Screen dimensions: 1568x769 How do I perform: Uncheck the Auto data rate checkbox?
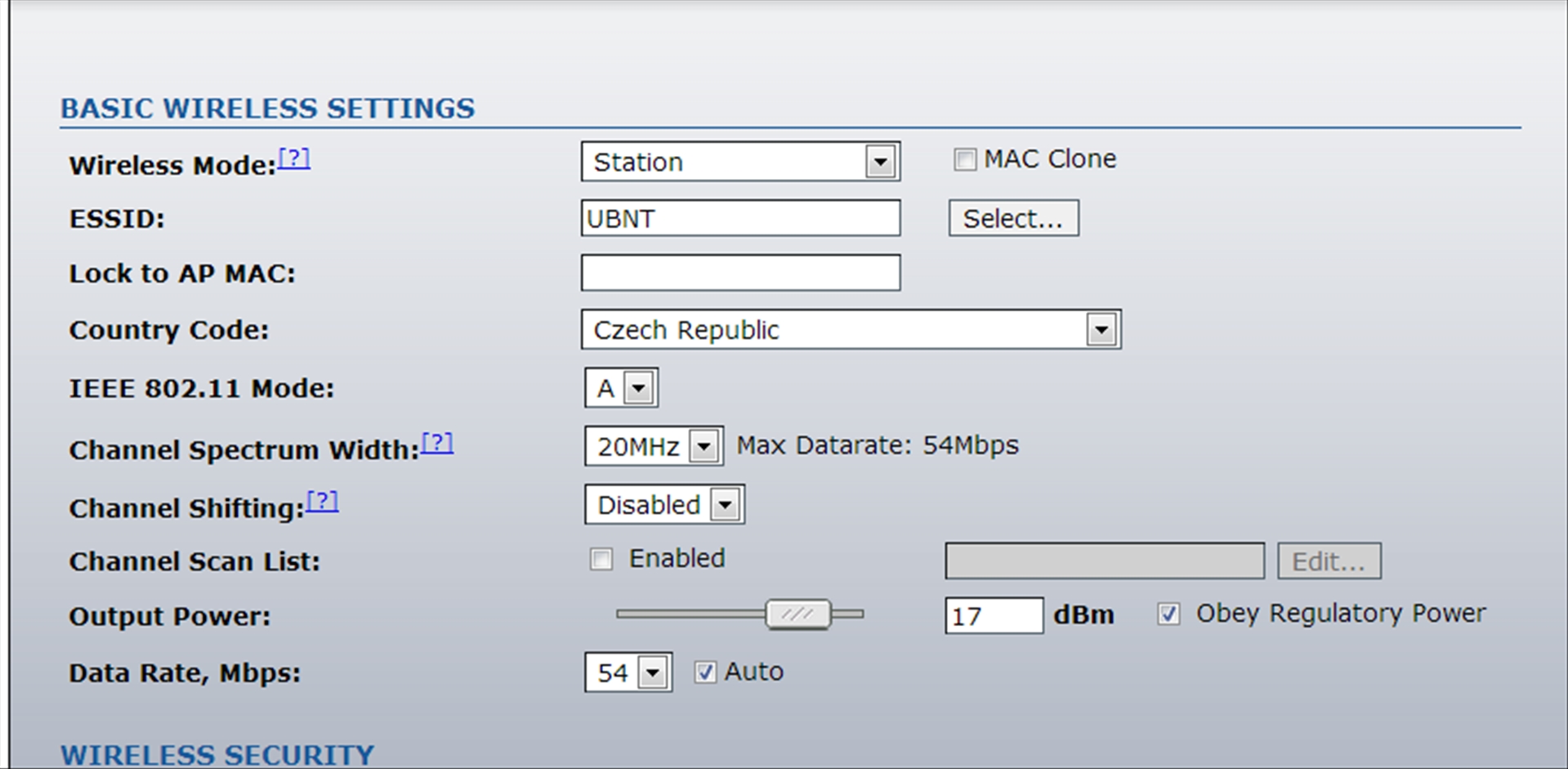coord(704,673)
